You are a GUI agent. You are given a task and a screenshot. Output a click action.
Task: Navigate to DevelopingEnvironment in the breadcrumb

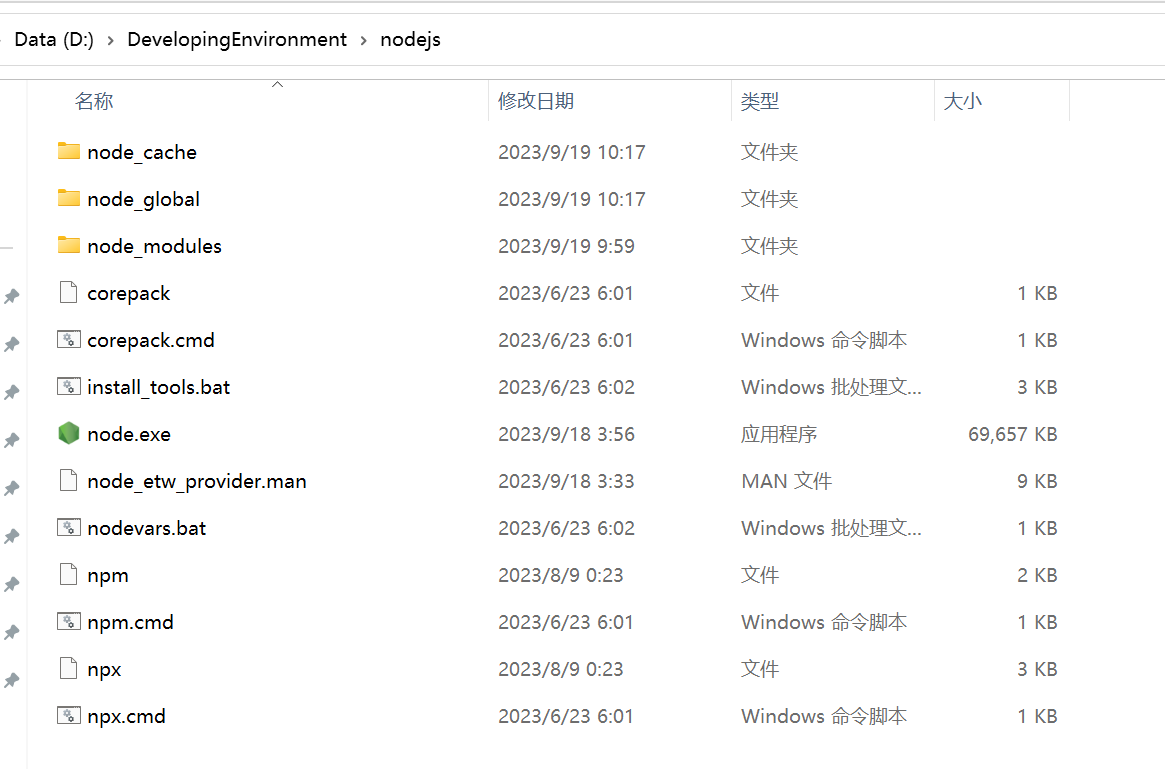click(x=237, y=40)
